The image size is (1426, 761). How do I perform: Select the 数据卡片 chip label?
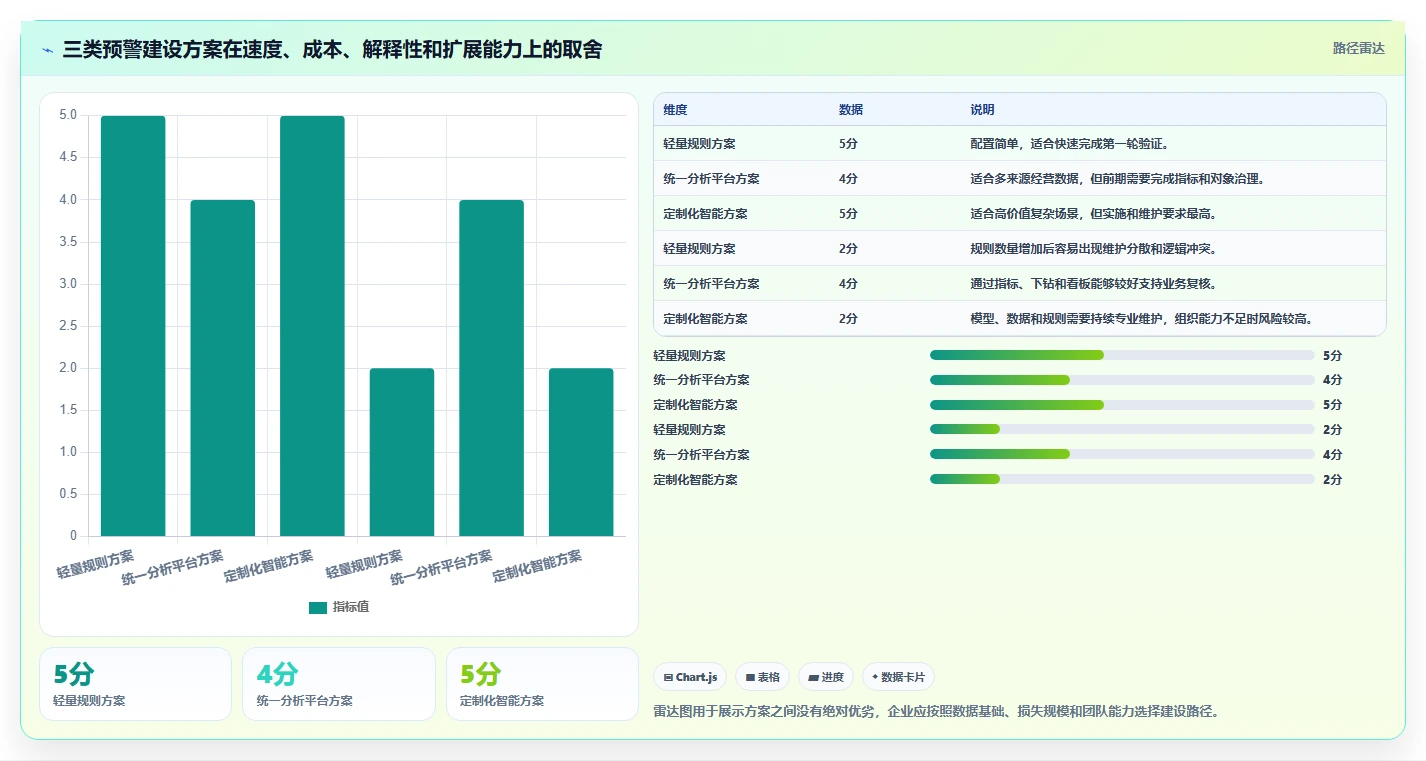click(903, 677)
